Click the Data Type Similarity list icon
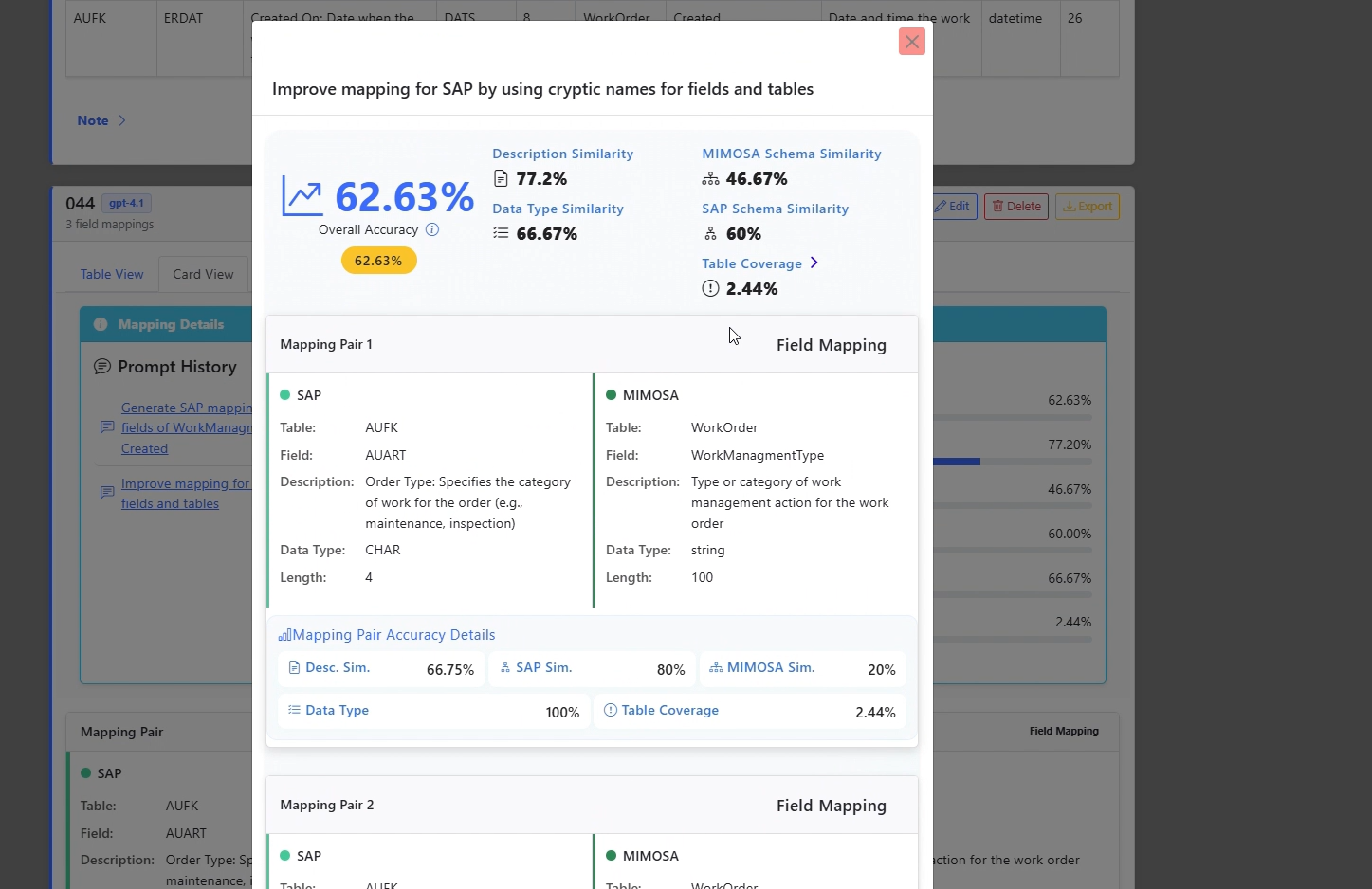Screen dimensions: 1372x889 point(501,234)
